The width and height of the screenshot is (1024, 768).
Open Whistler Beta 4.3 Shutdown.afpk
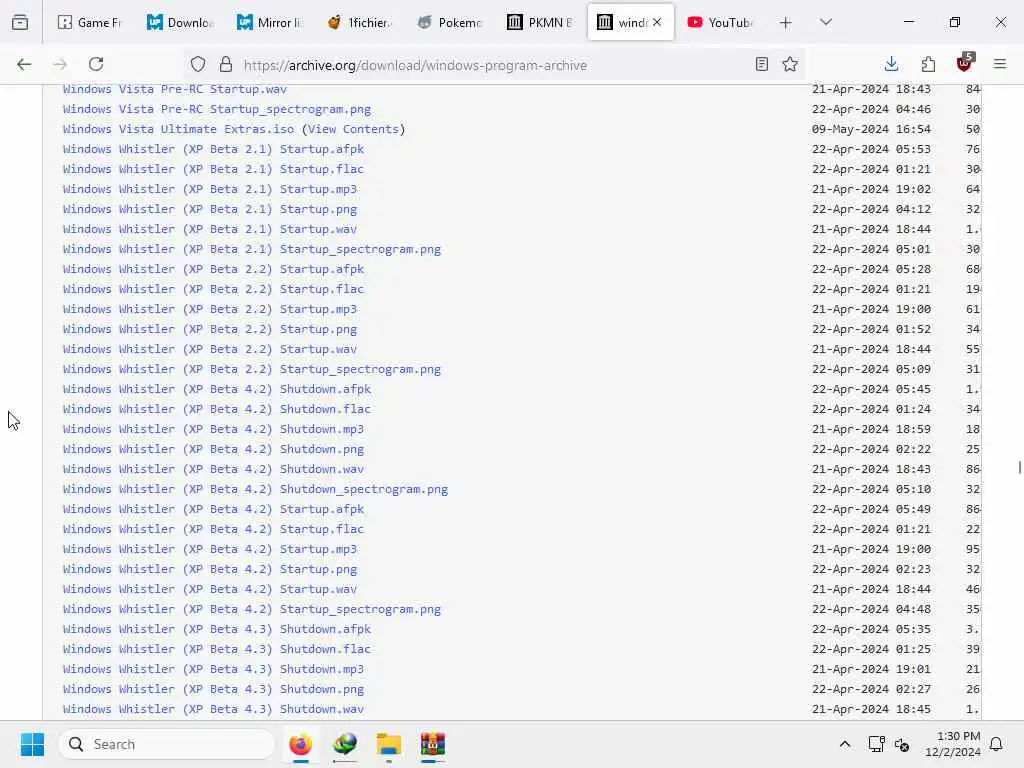(x=217, y=629)
